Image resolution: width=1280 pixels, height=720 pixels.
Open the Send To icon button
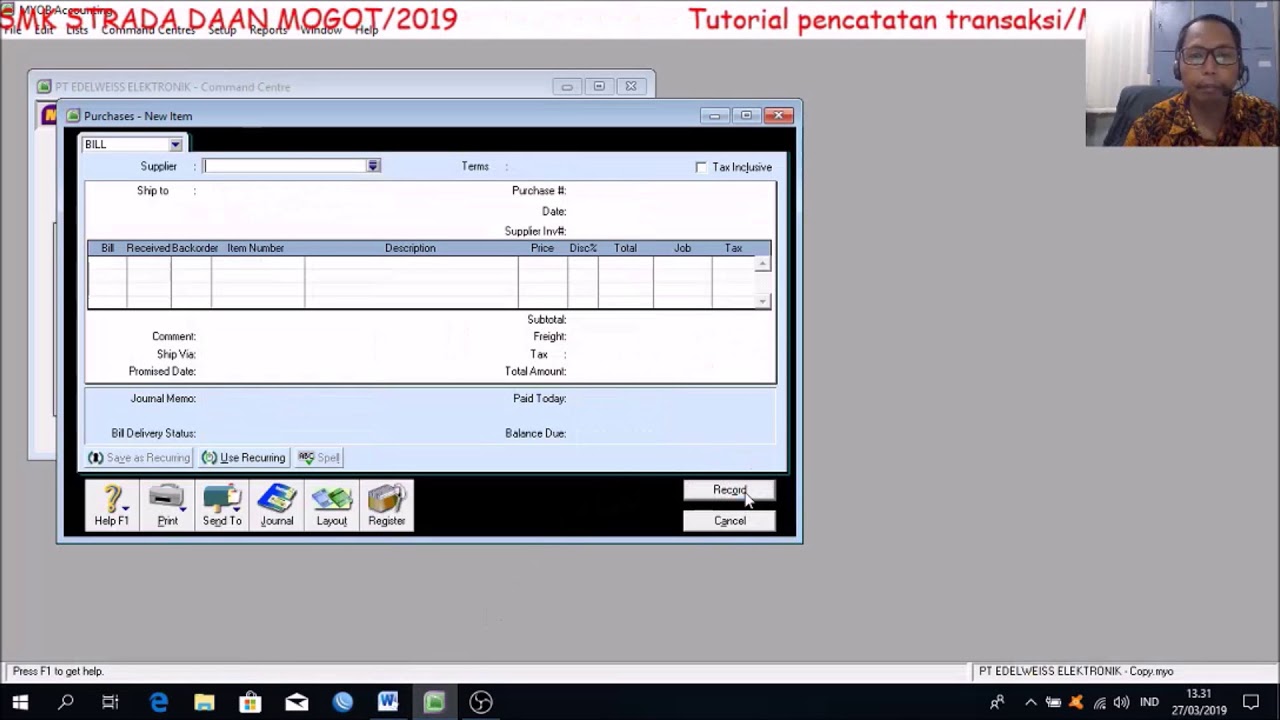tap(222, 505)
